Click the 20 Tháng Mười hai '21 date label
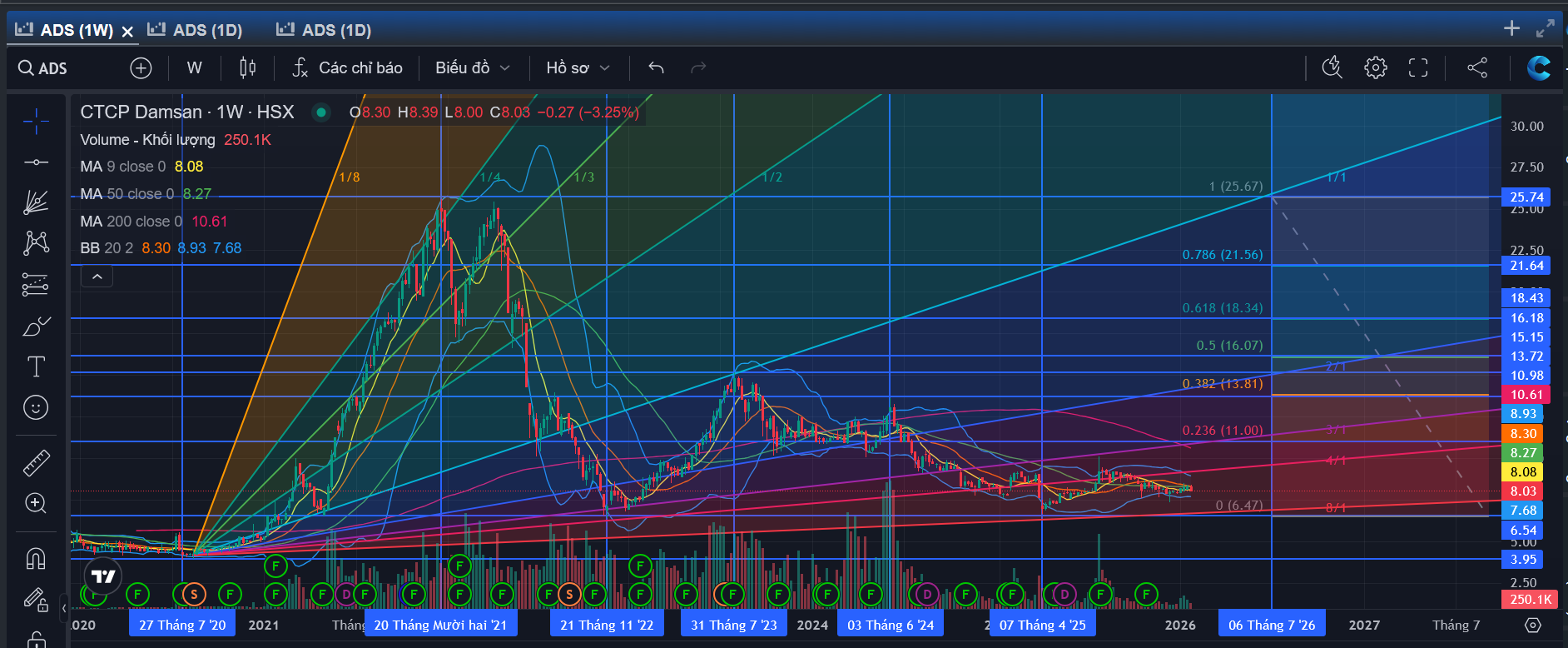This screenshot has height=648, width=1568. click(440, 625)
